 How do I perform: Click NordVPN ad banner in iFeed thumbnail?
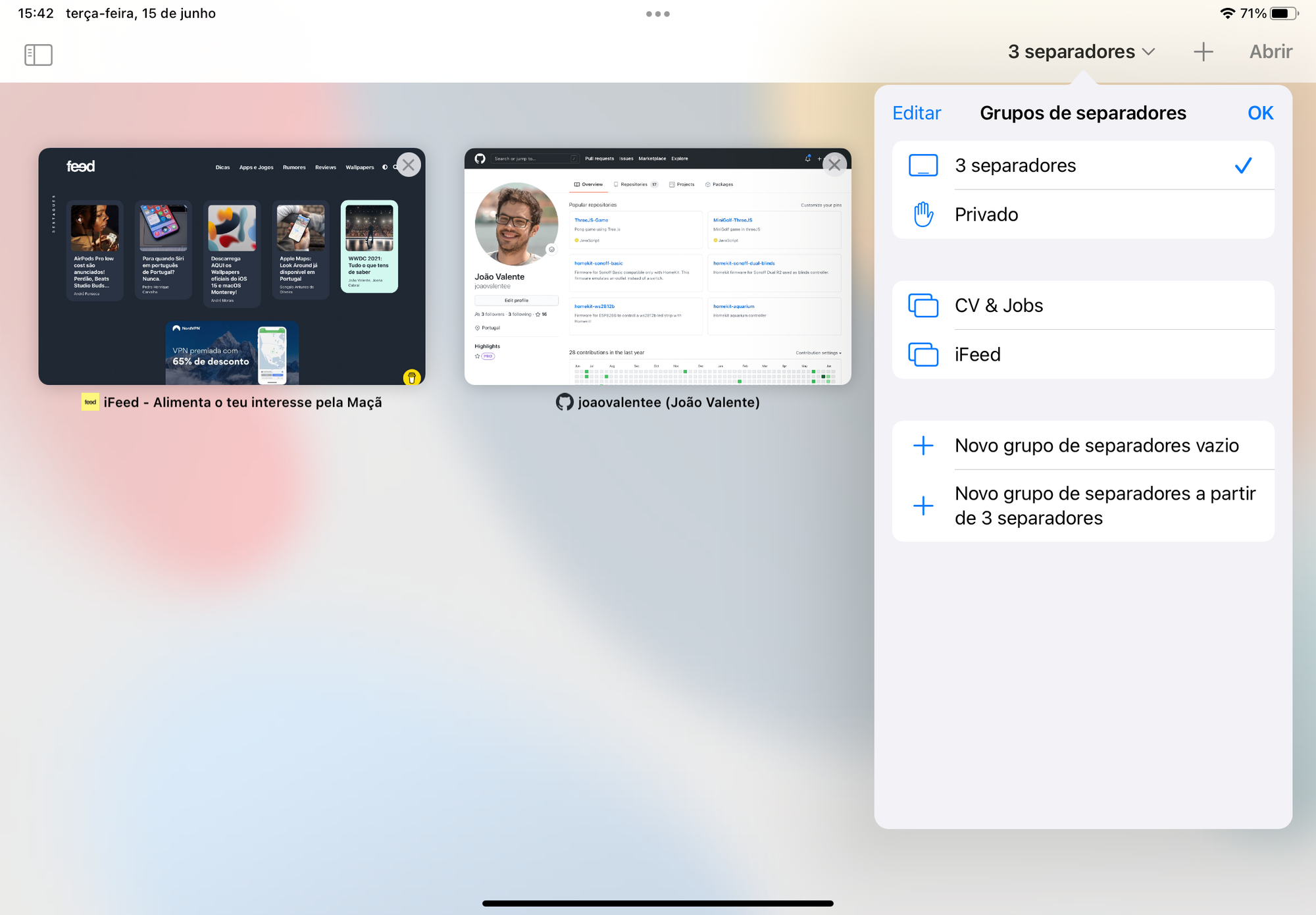tap(232, 353)
